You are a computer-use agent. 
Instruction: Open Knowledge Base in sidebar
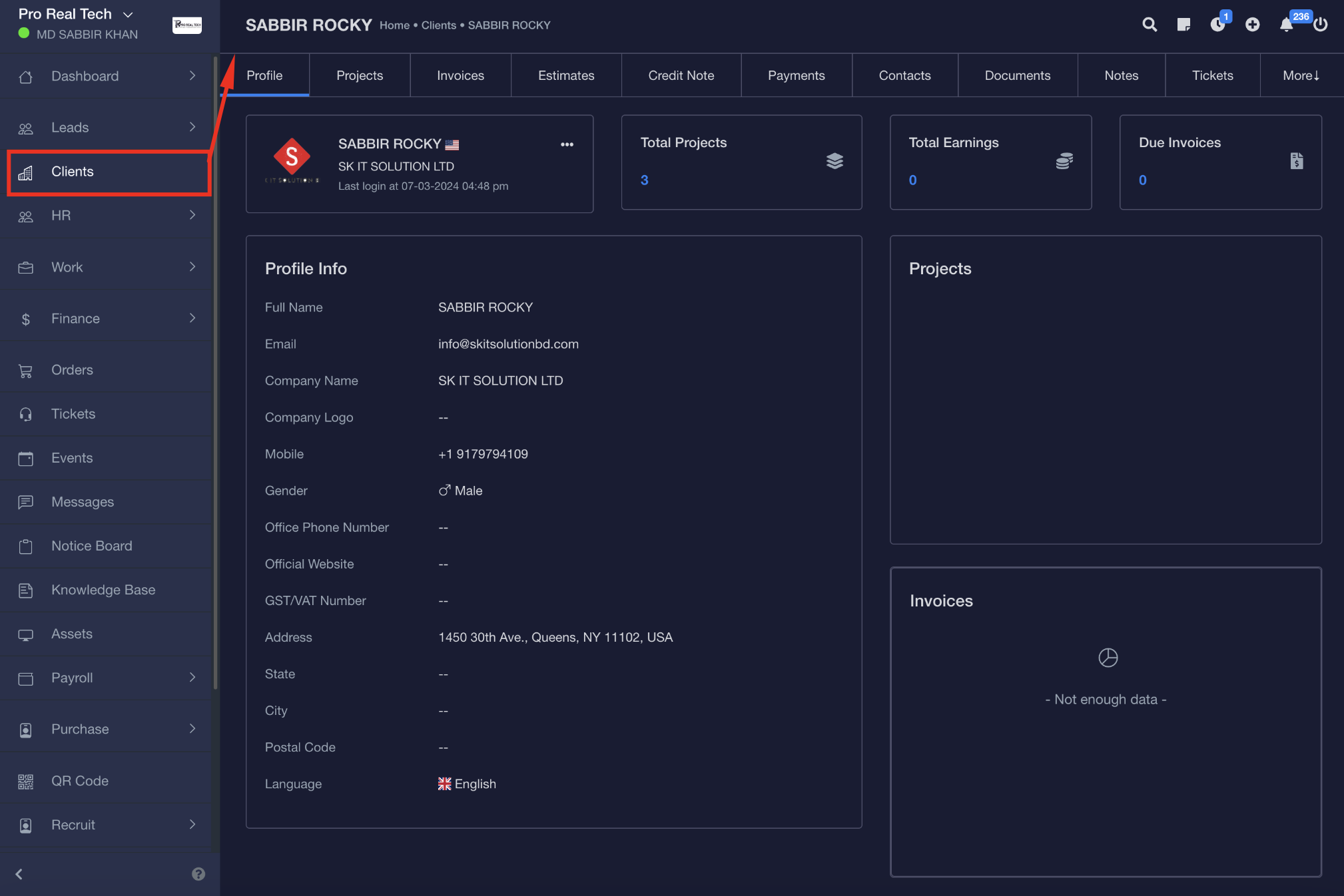coord(103,590)
